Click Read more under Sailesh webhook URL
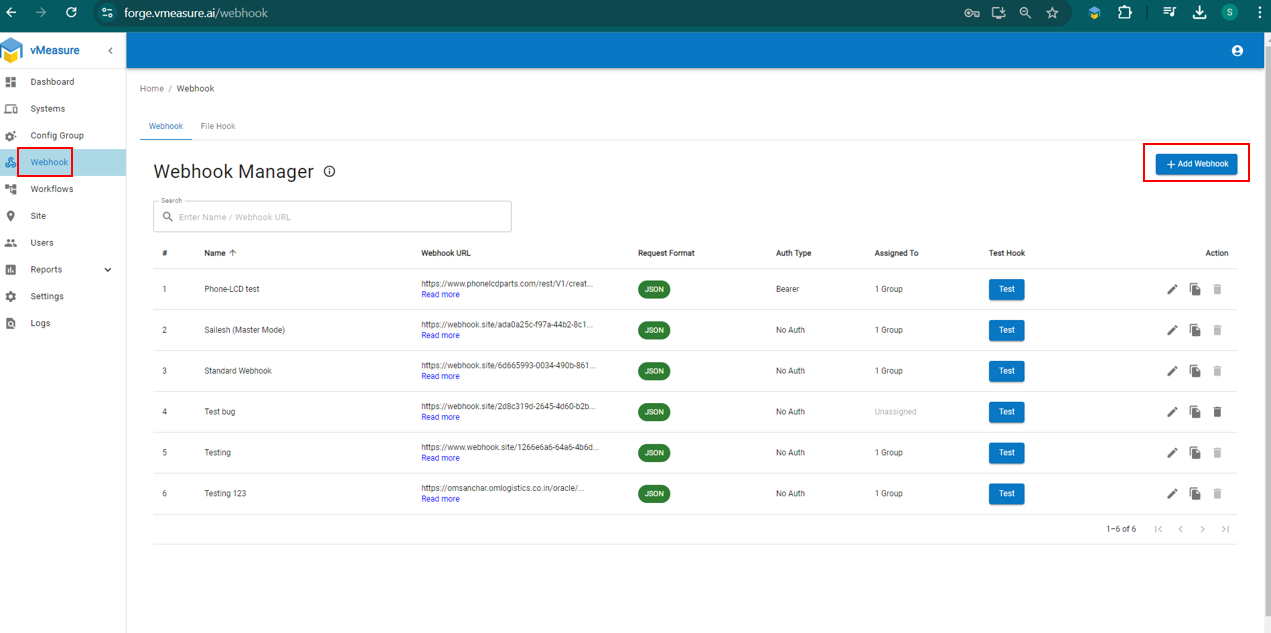This screenshot has width=1271, height=633. pyautogui.click(x=440, y=336)
